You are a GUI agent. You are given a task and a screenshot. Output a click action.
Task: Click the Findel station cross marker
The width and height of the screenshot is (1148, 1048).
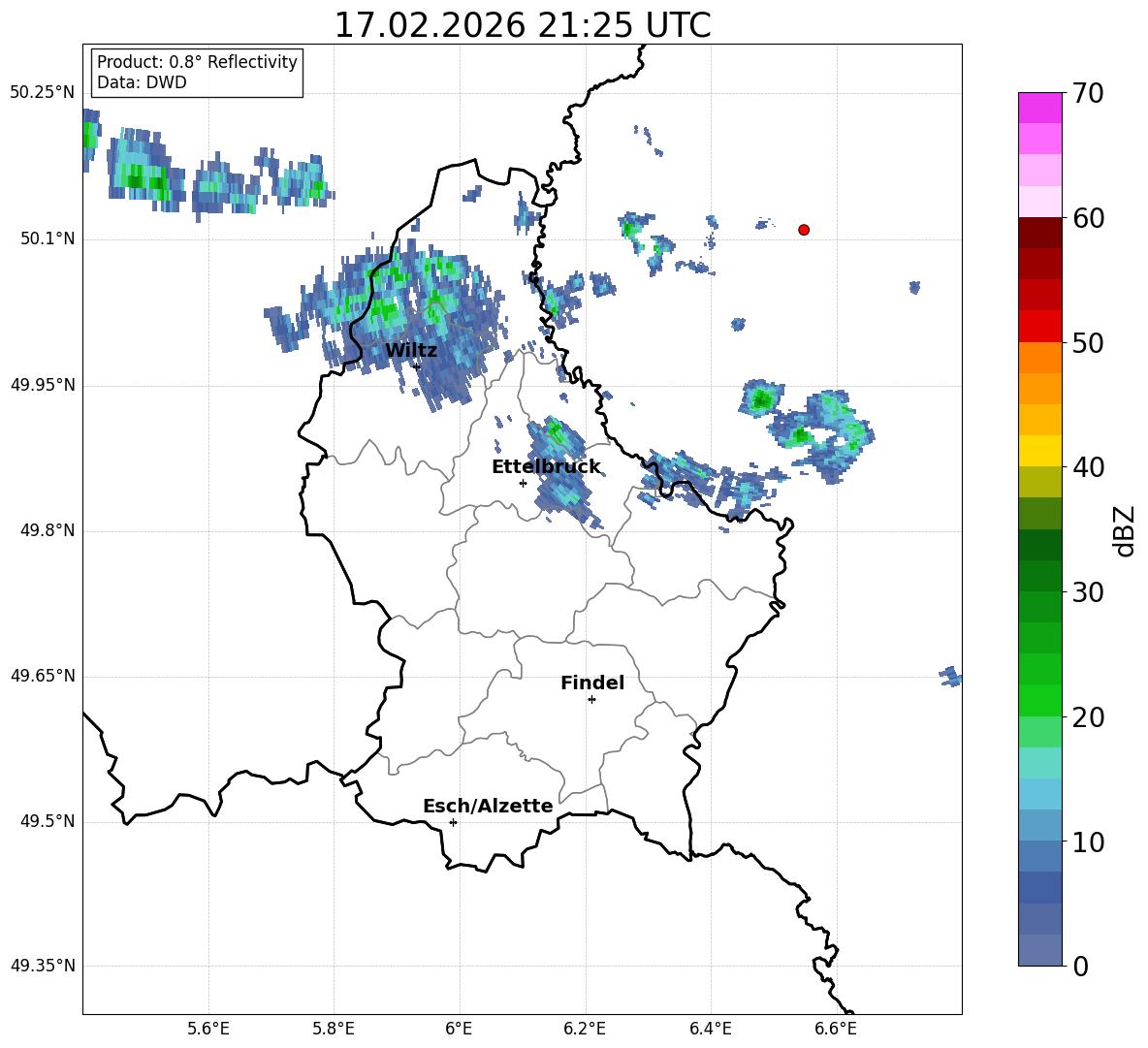point(591,700)
